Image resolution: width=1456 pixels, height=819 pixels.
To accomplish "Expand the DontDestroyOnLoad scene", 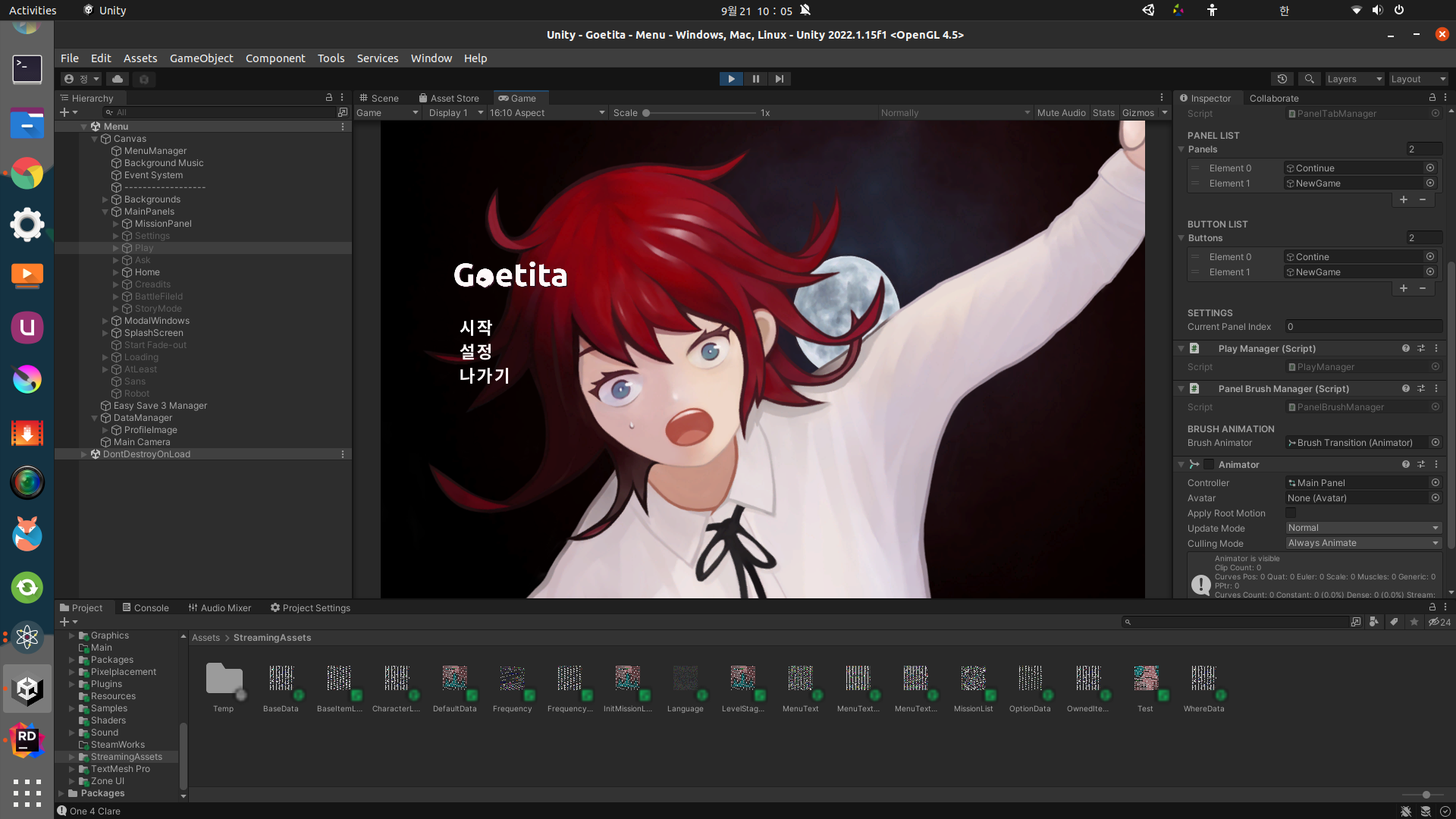I will 84,454.
